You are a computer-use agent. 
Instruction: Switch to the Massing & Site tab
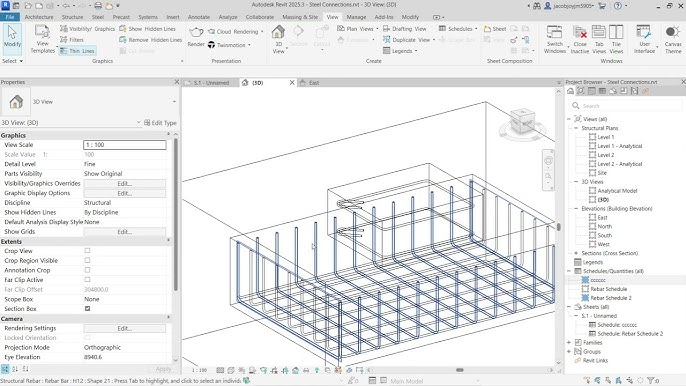pos(300,17)
